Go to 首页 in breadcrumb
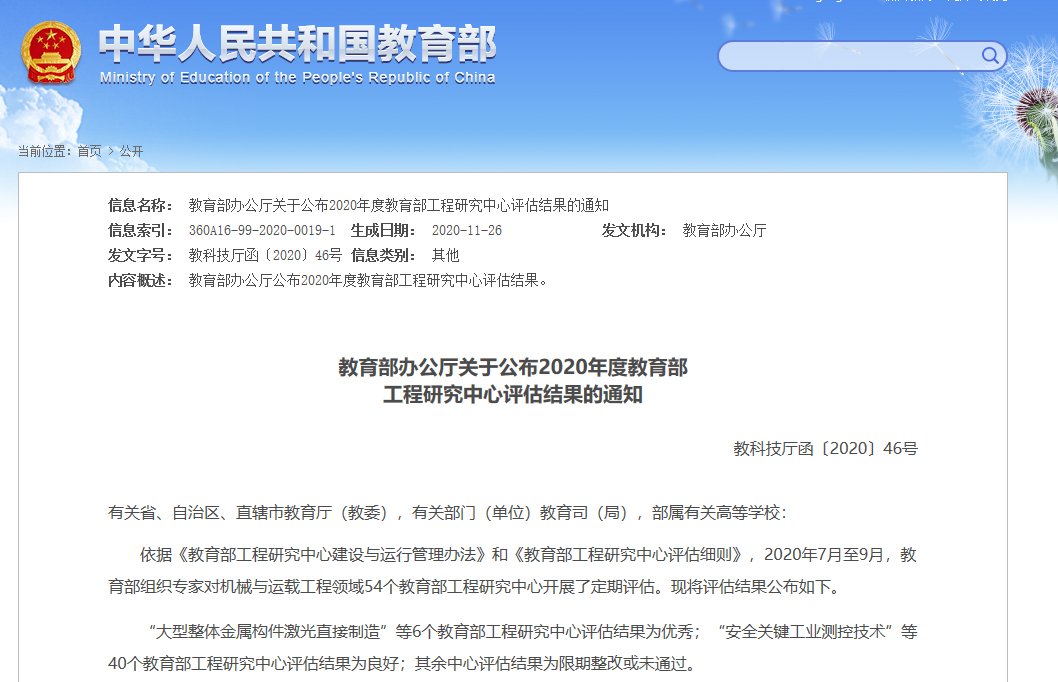The image size is (1058, 682). click(x=89, y=151)
